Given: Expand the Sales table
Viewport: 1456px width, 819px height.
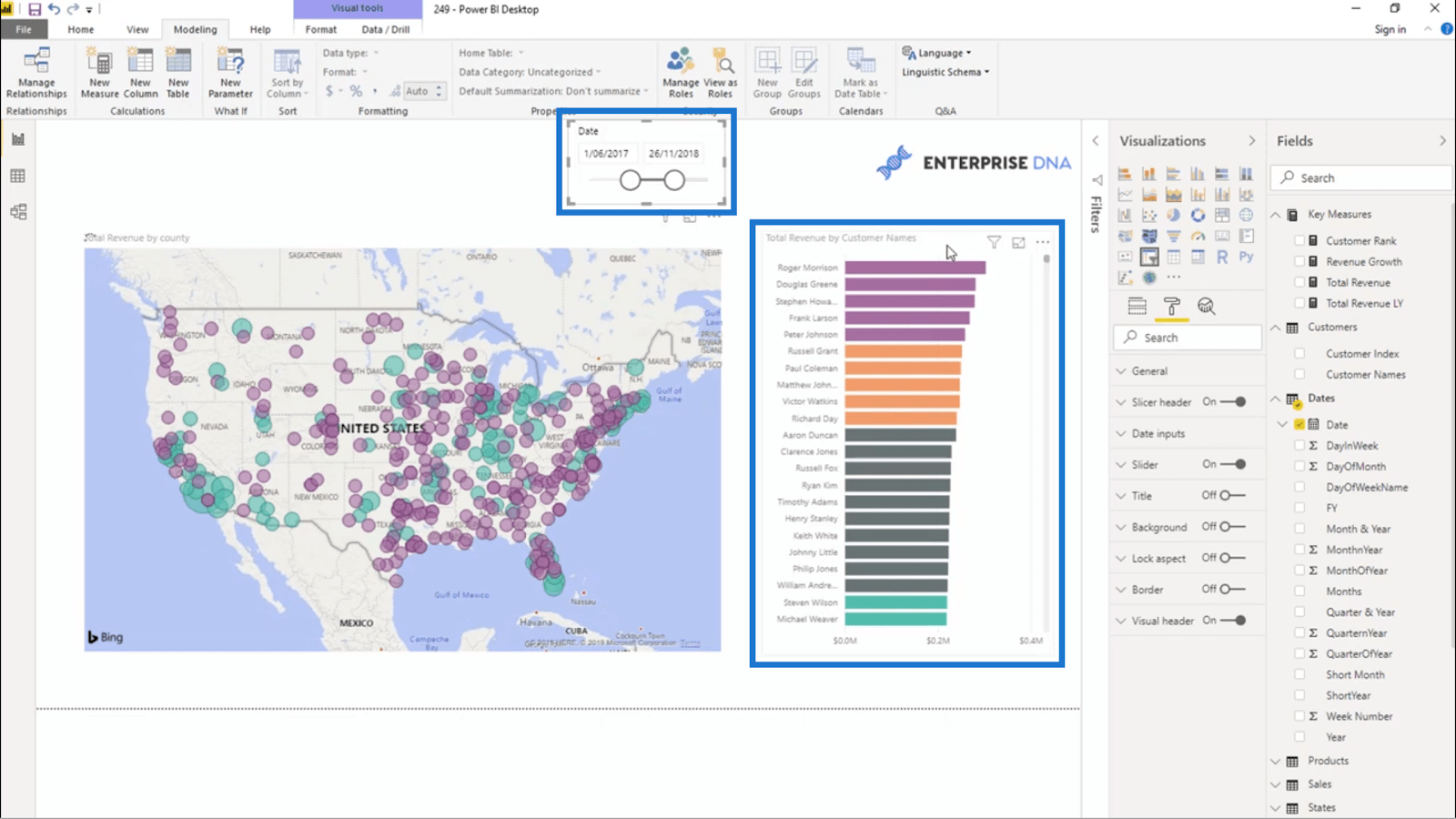Looking at the screenshot, I should pyautogui.click(x=1276, y=784).
